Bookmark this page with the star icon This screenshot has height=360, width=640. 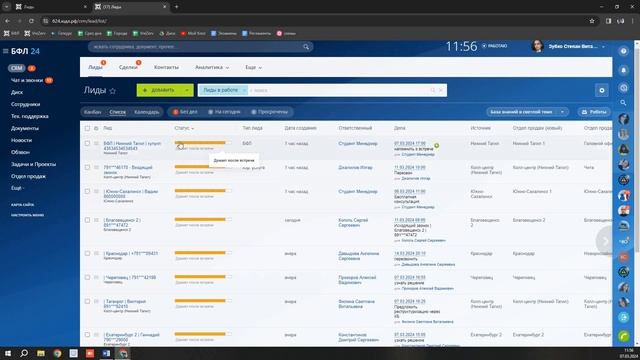[x=592, y=21]
